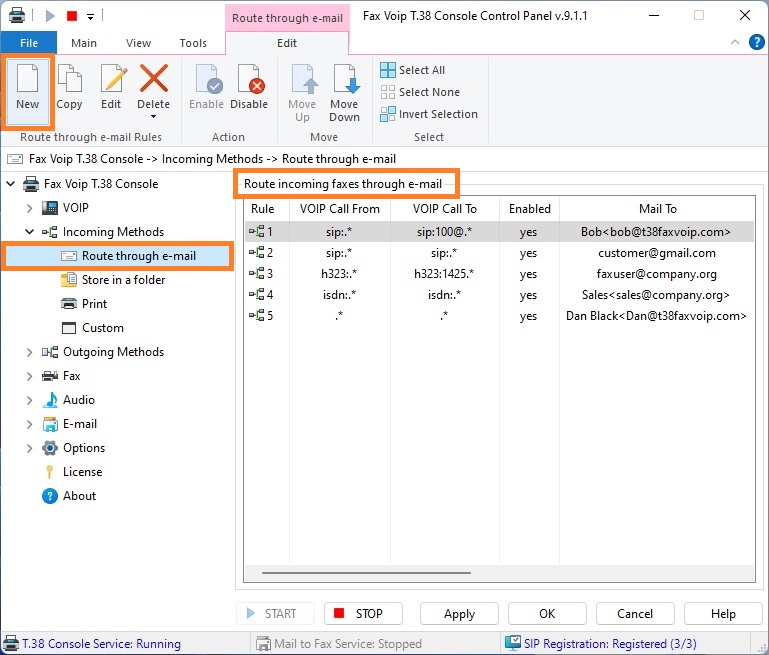Expand the Fax tree node
Viewport: 769px width, 655px height.
[x=29, y=376]
